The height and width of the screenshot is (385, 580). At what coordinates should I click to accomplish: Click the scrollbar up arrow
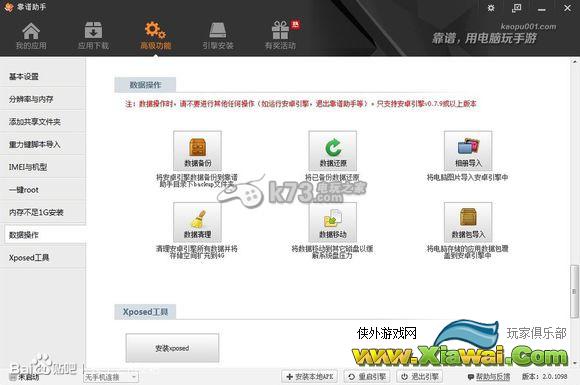click(x=574, y=61)
